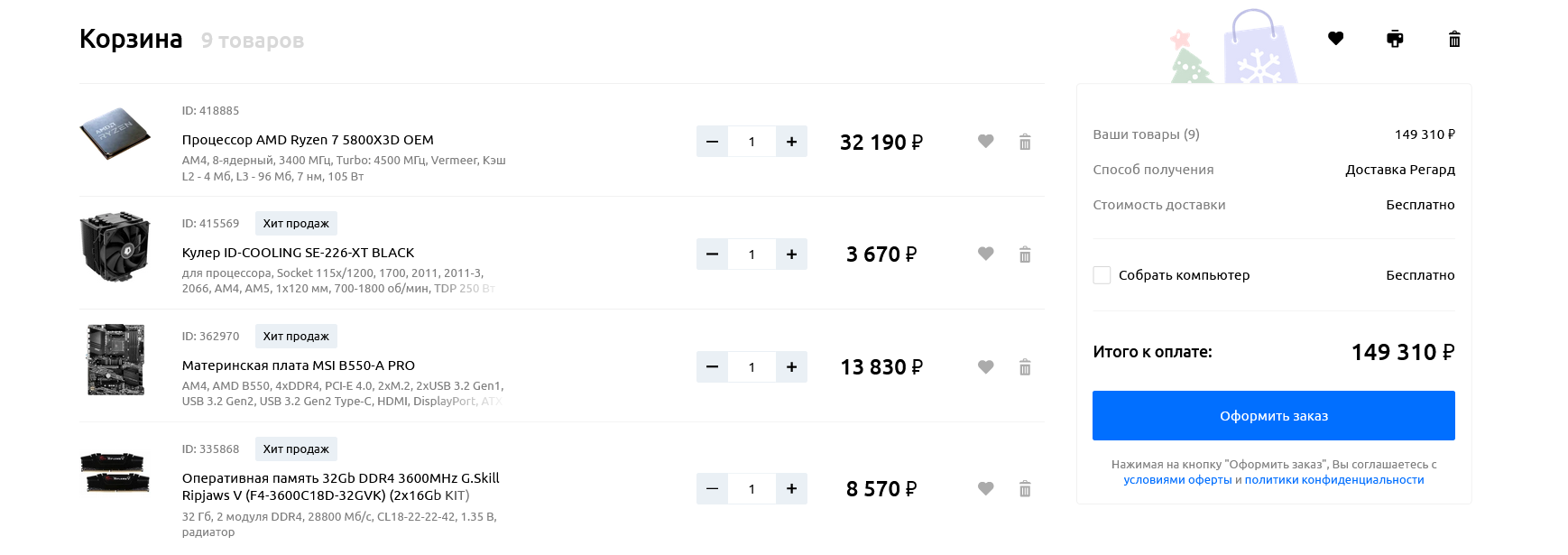Decrease ID-COOLING cooler quantity
This screenshot has width=1568, height=555.
(x=712, y=254)
